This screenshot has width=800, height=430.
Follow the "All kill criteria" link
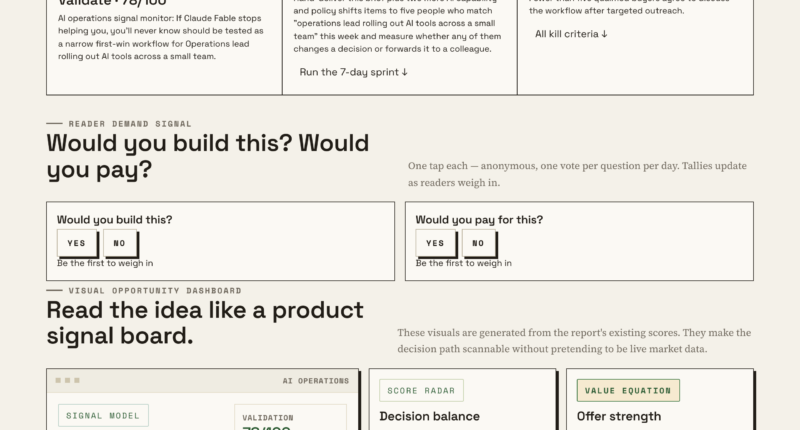[571, 34]
